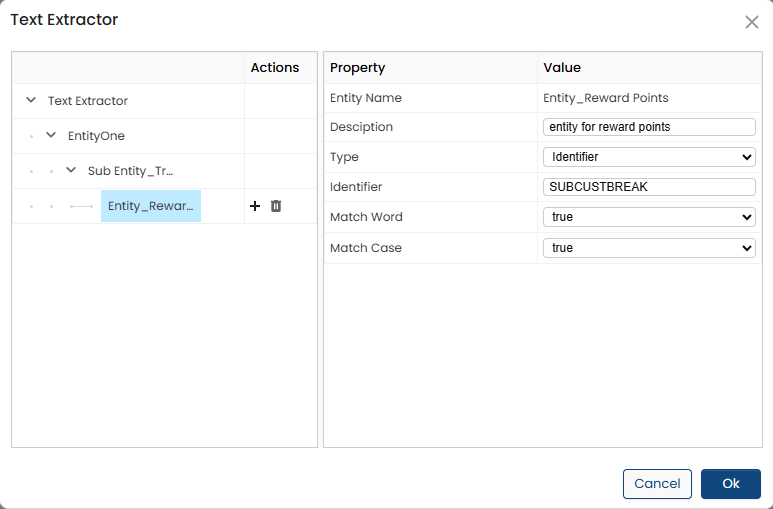Click the Description input field
The height and width of the screenshot is (509, 773).
pyautogui.click(x=648, y=127)
